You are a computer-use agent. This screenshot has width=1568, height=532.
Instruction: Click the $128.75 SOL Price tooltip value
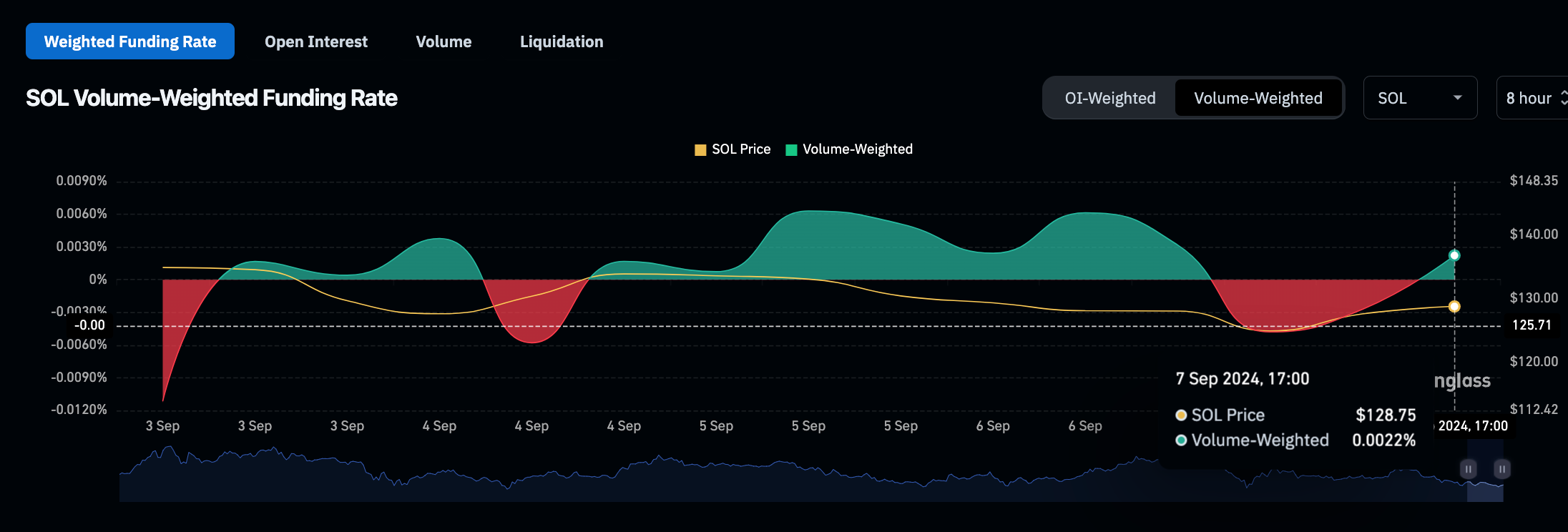pos(1386,415)
